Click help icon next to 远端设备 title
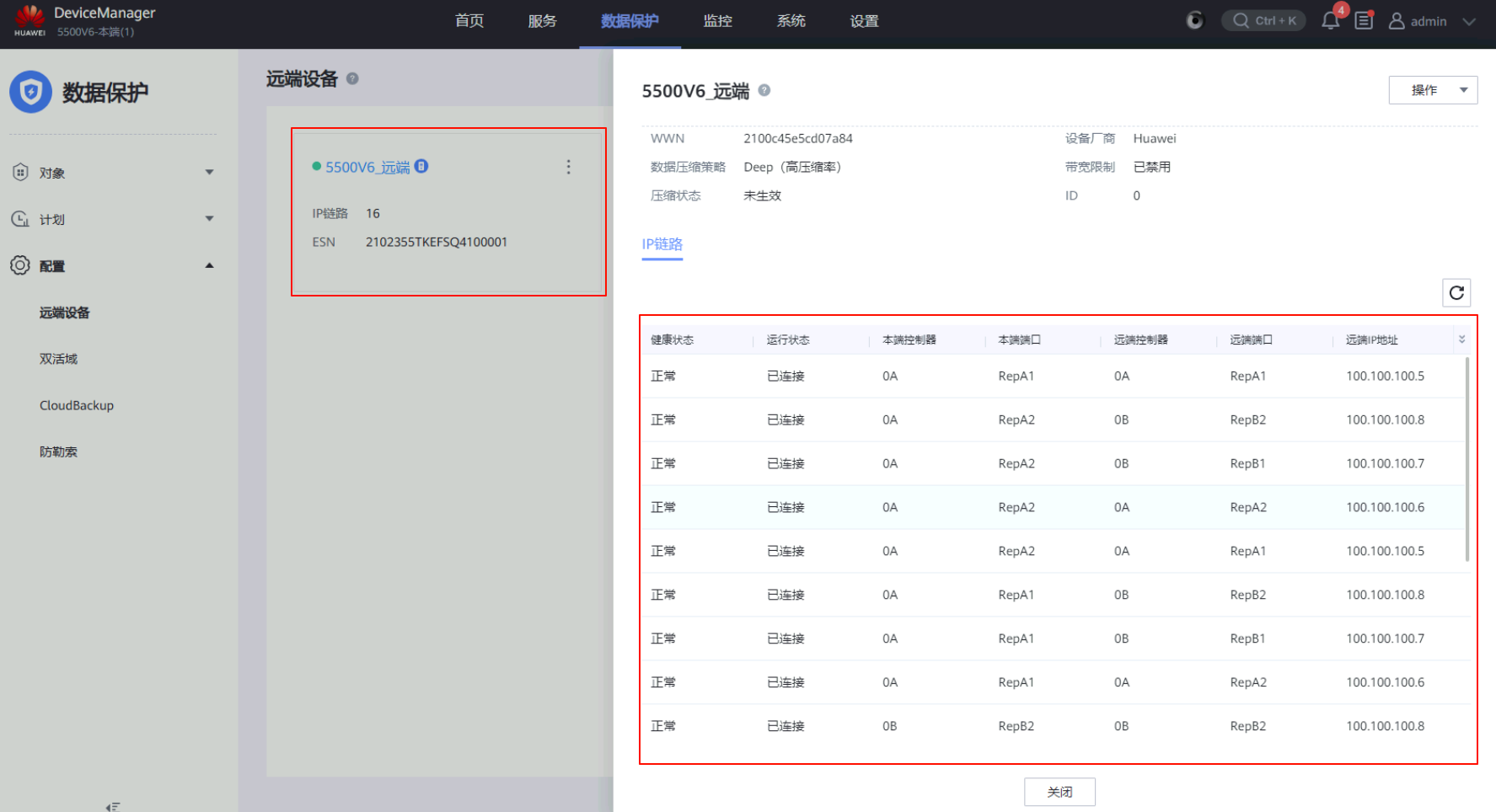The height and width of the screenshot is (812, 1496). (x=352, y=78)
